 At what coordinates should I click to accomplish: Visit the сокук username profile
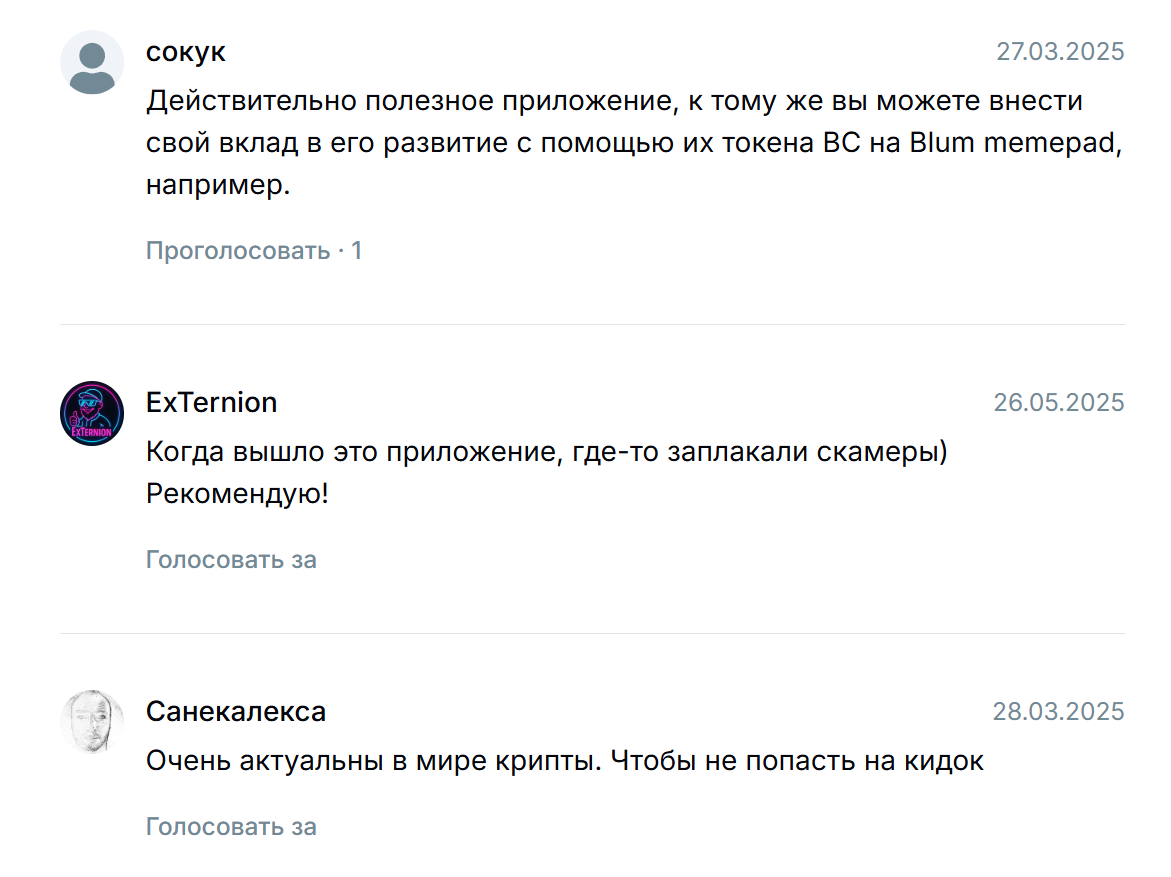(185, 52)
